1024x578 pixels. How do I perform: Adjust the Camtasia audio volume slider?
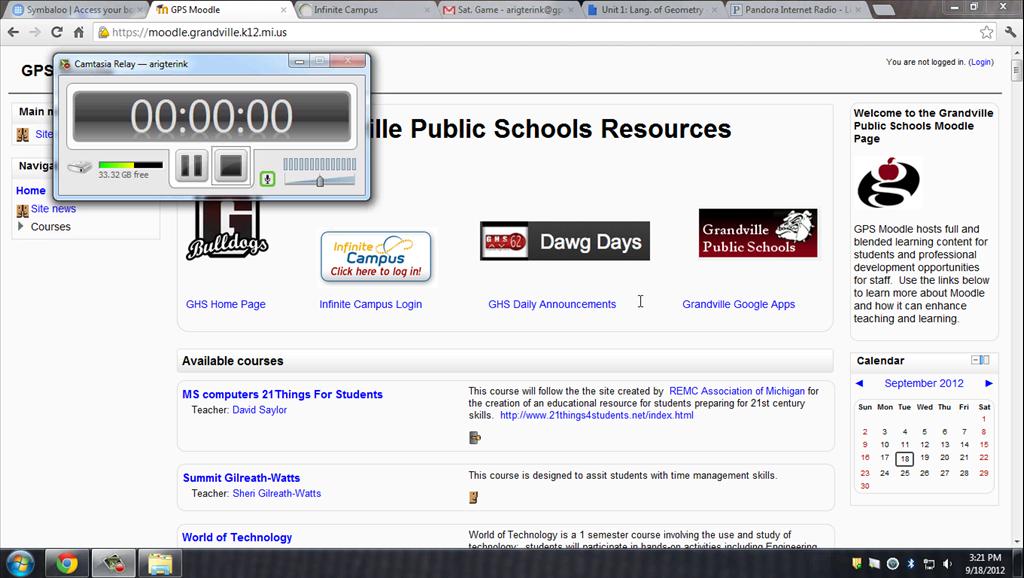320,181
